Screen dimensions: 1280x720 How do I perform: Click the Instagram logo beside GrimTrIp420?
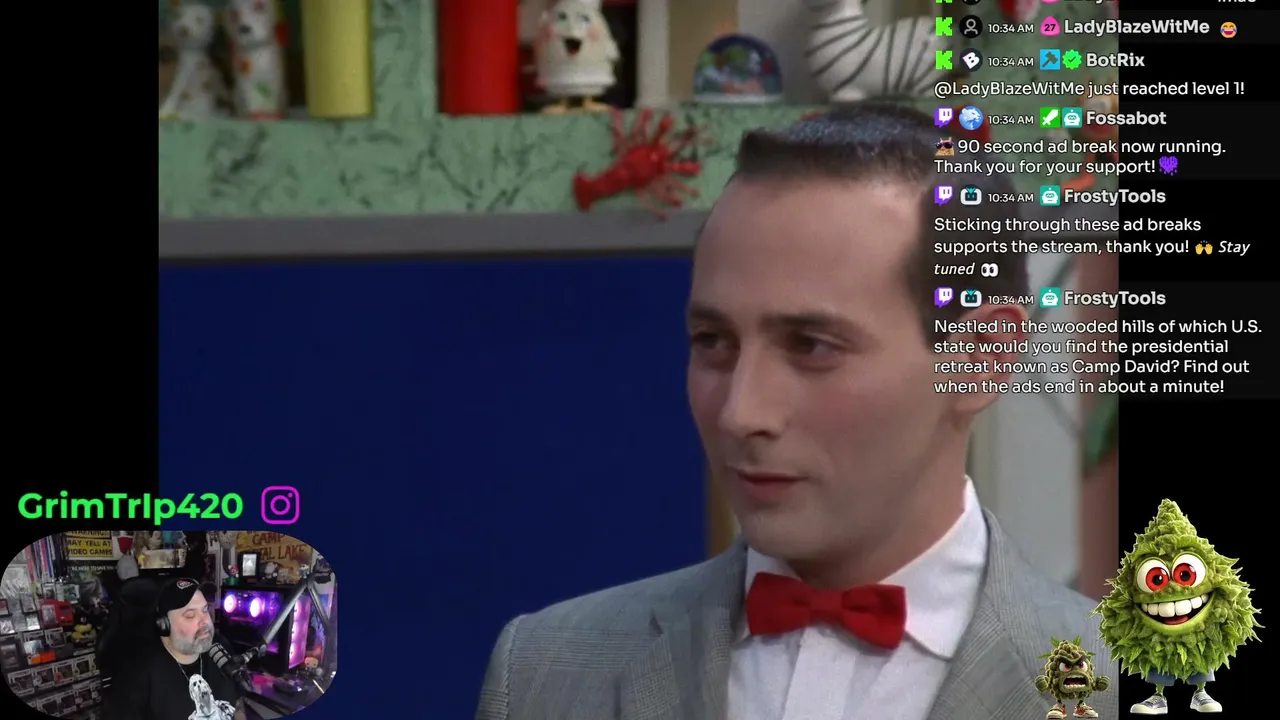(x=280, y=505)
